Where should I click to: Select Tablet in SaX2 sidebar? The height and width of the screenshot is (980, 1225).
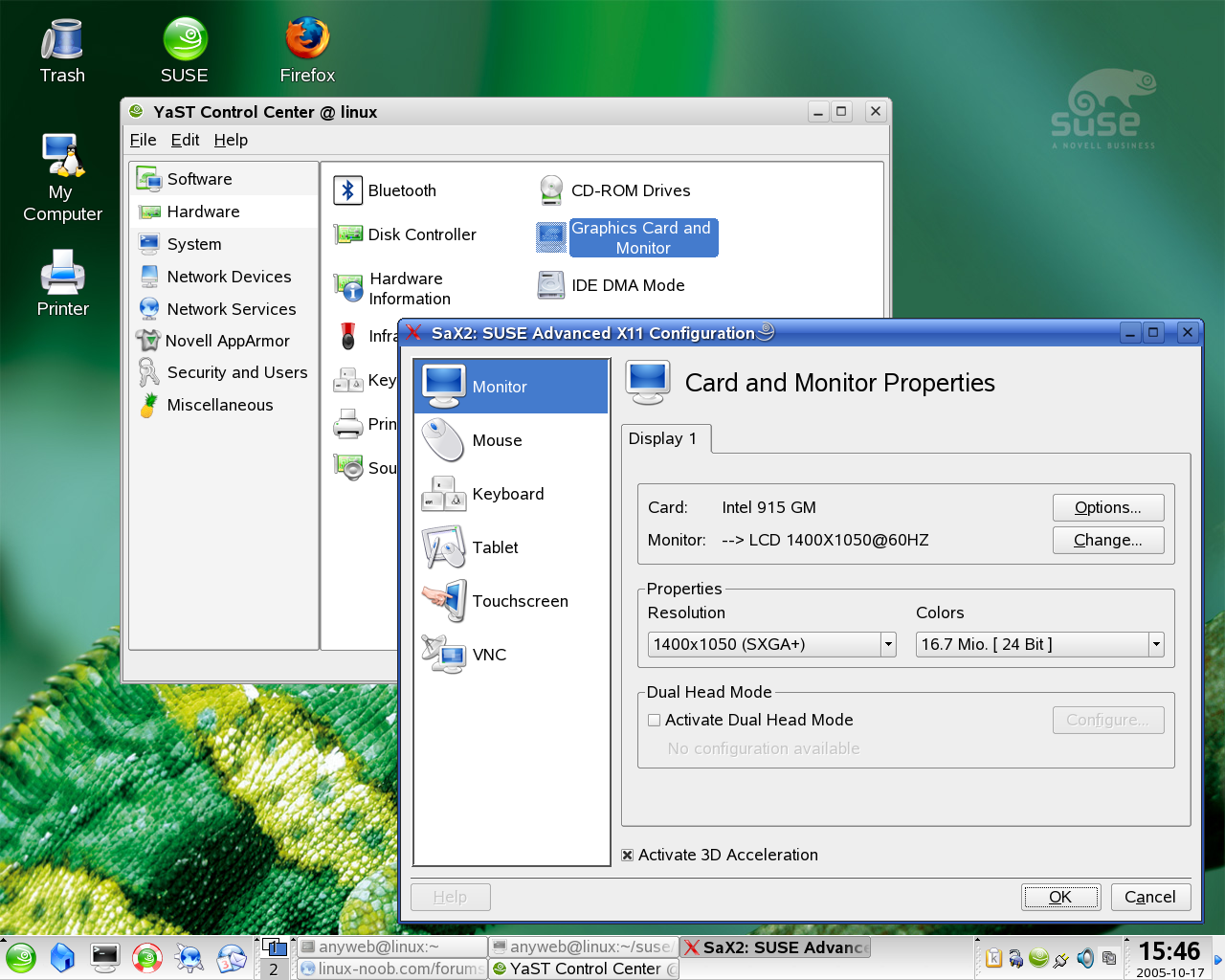point(511,547)
